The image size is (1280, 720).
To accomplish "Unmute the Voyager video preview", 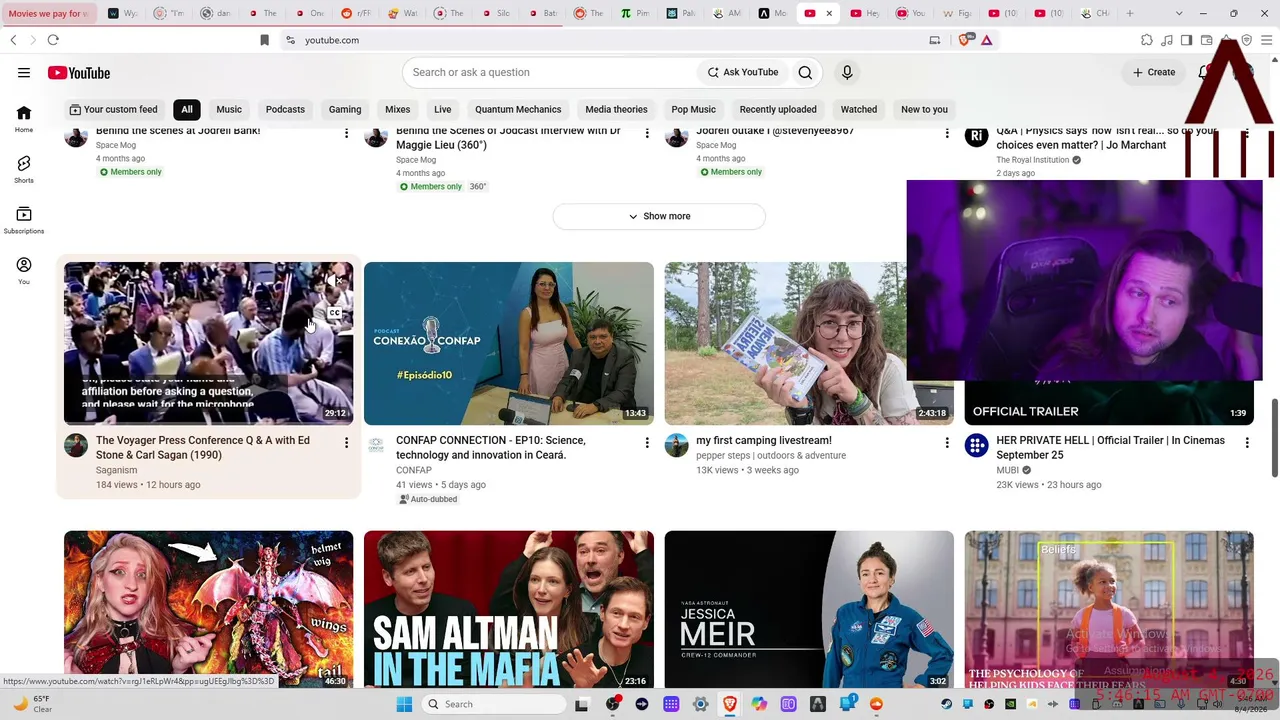I will pos(334,281).
